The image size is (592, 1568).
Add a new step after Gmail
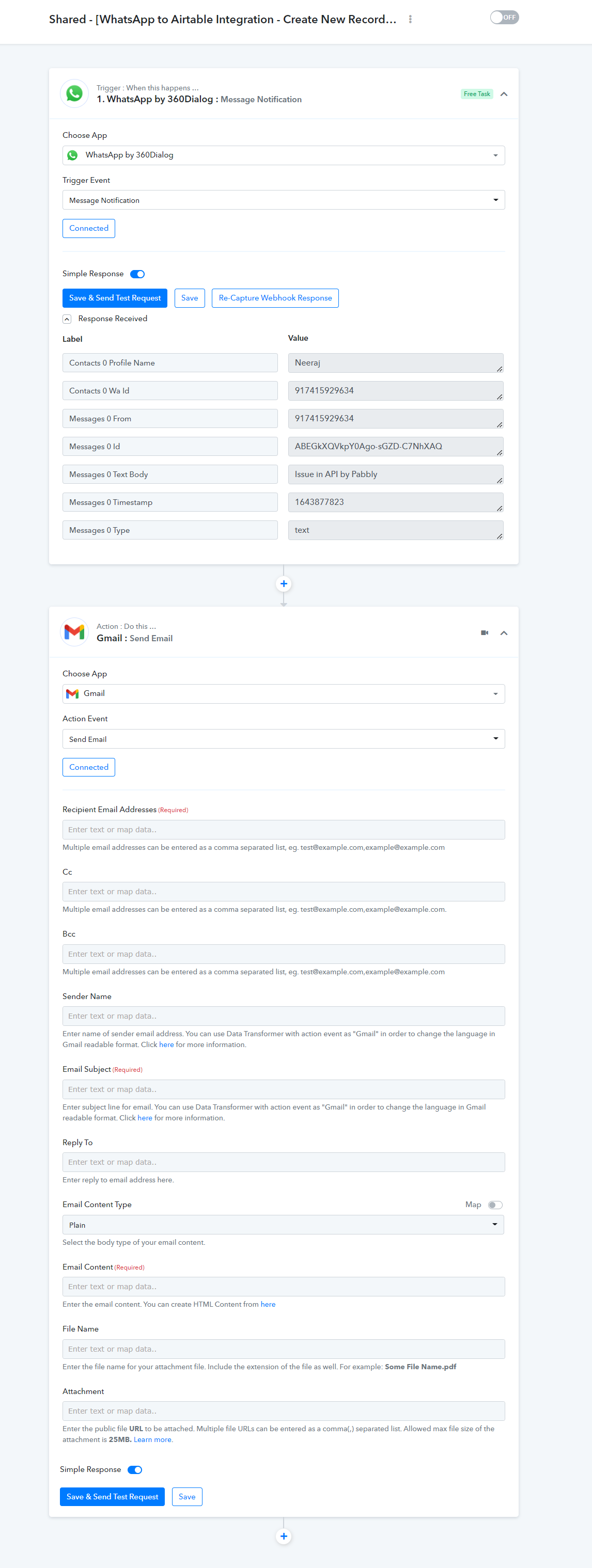click(x=283, y=1537)
